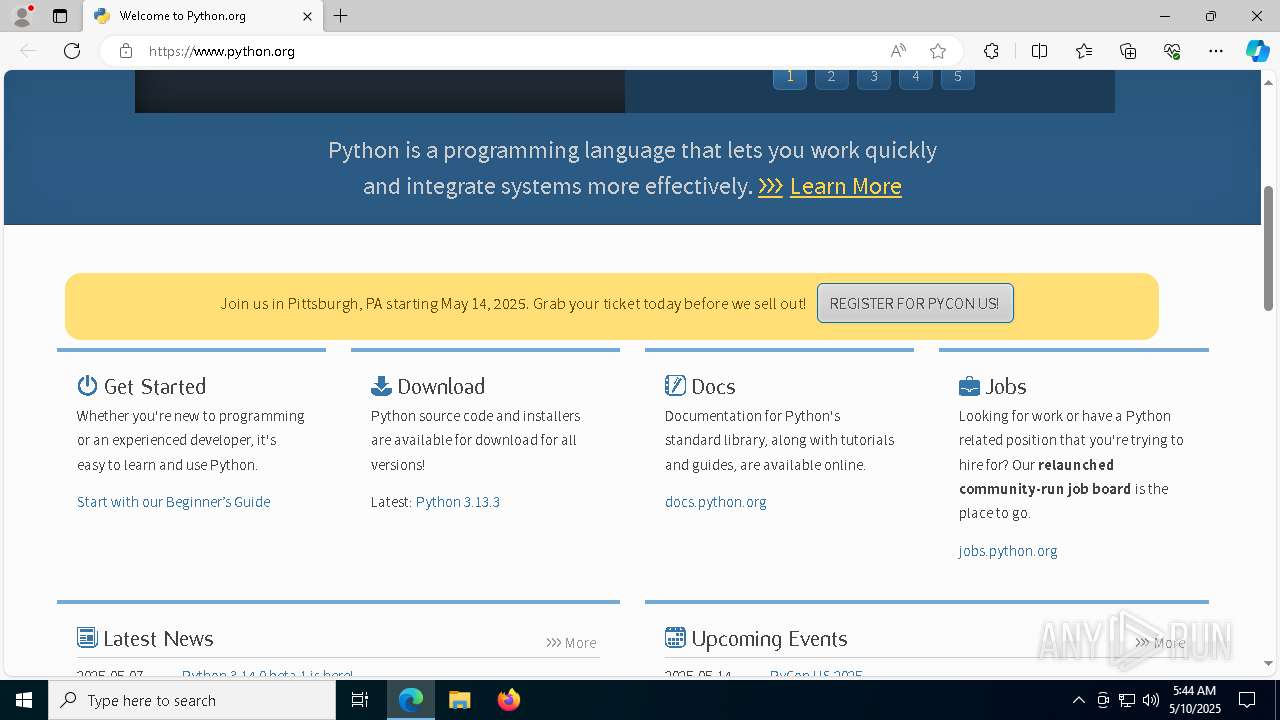
Task: Click the taskbar search box
Action: point(192,700)
